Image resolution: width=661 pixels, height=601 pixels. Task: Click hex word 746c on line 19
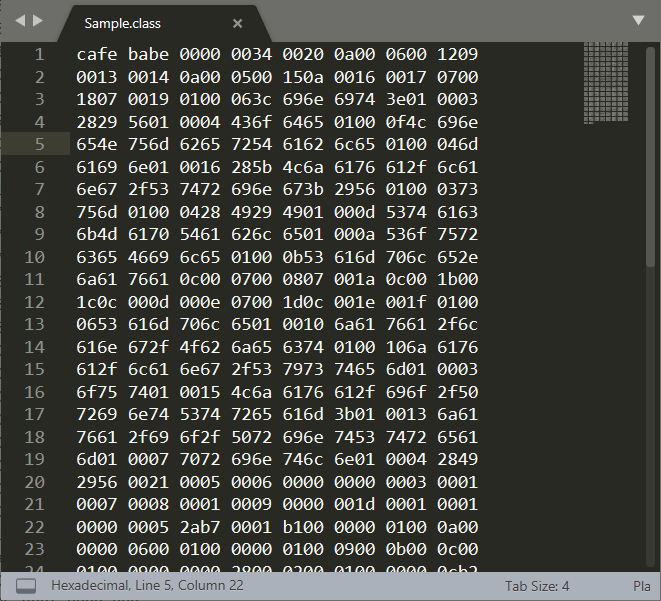[x=303, y=459]
